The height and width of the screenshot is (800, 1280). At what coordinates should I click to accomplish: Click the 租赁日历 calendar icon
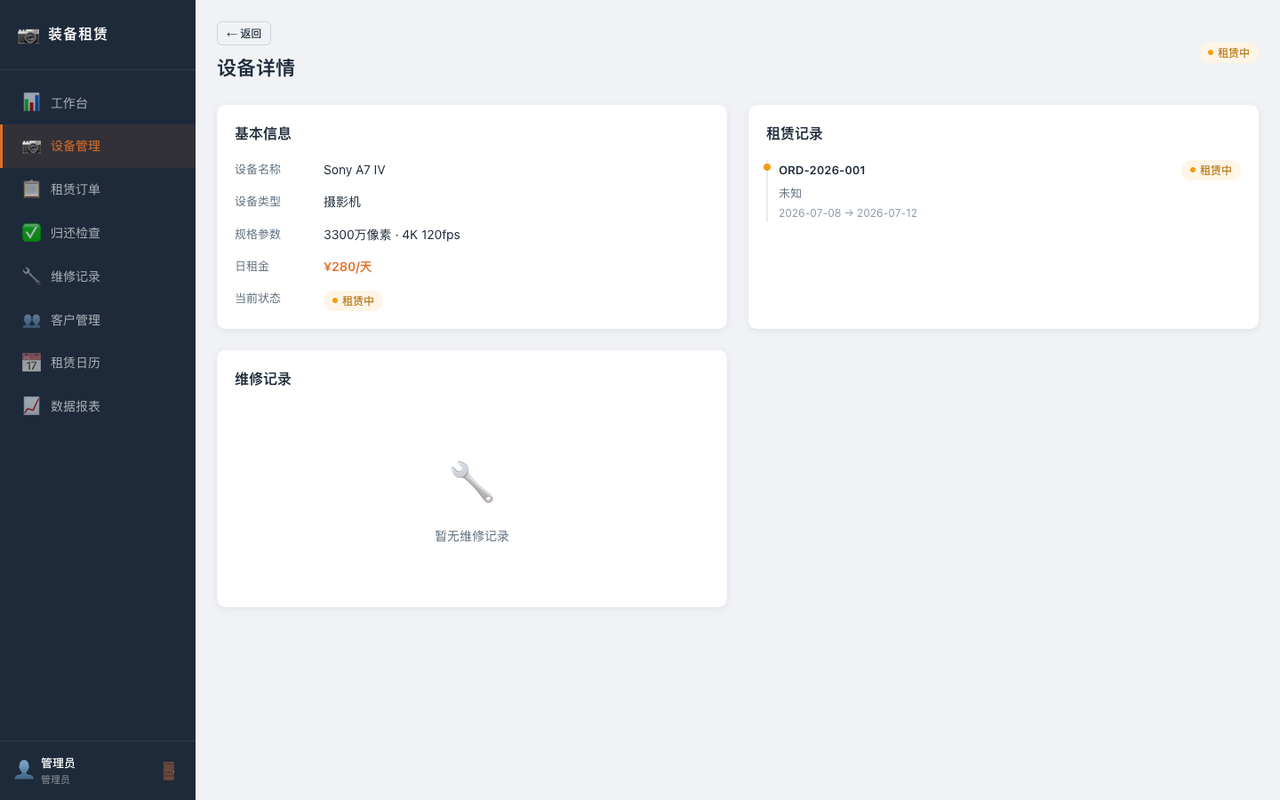pyautogui.click(x=31, y=363)
